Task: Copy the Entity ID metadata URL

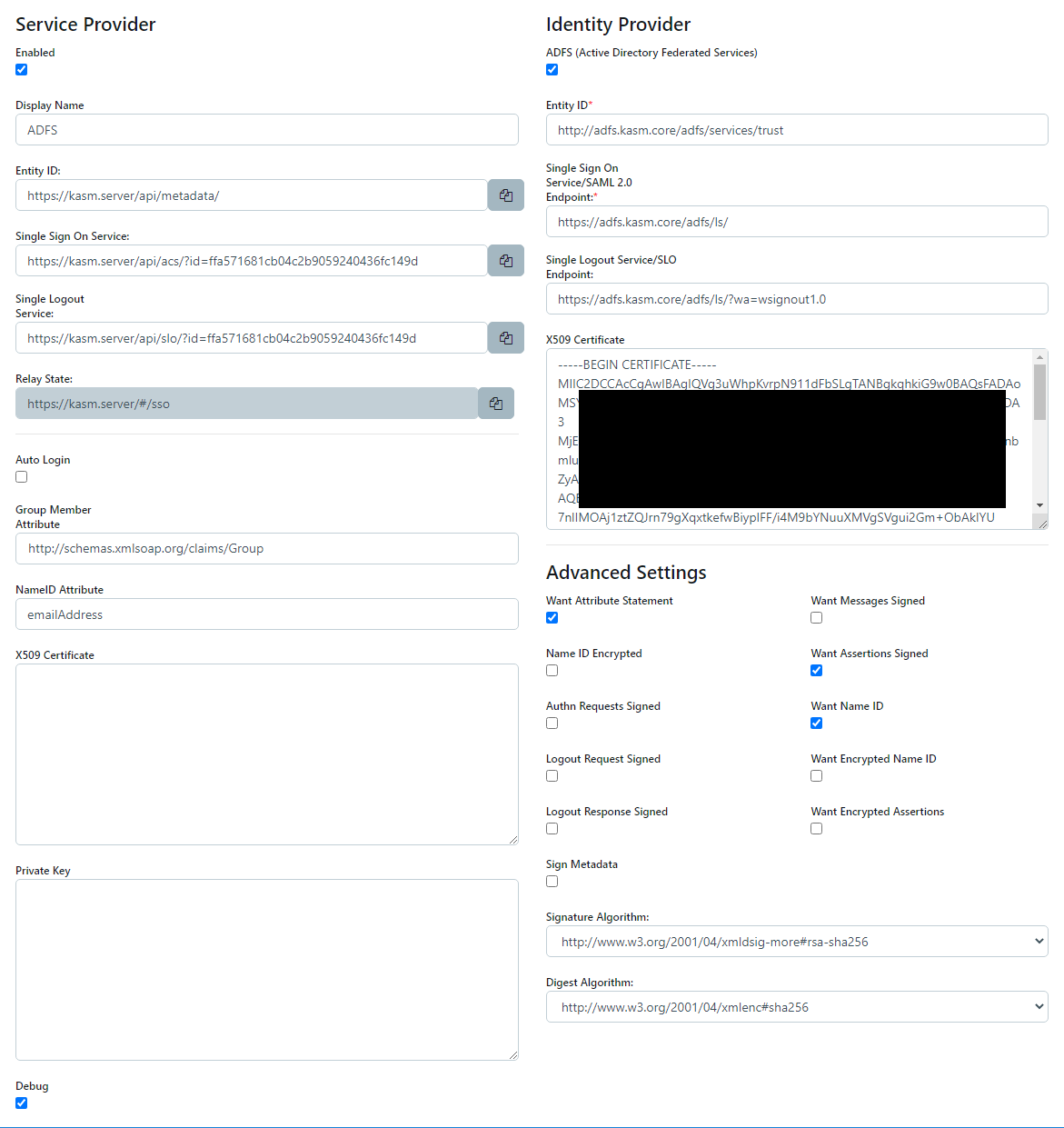Action: [505, 195]
